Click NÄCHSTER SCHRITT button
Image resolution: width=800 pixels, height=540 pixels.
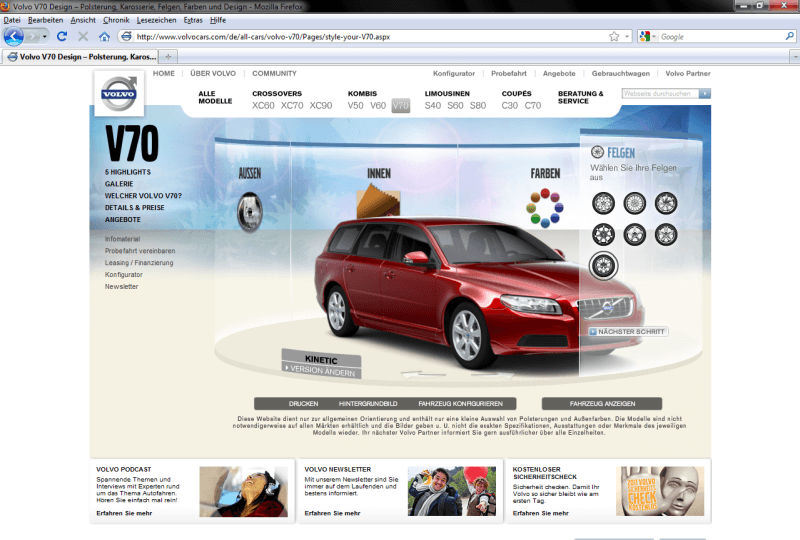pos(628,332)
